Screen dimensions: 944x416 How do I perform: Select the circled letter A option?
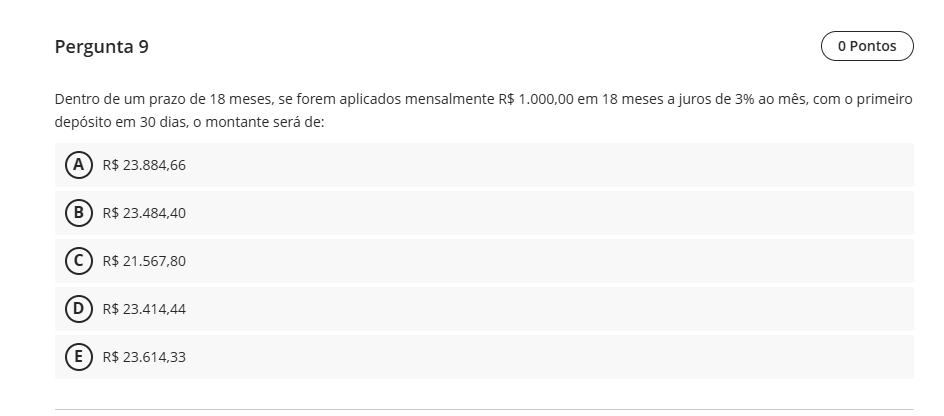pos(78,165)
